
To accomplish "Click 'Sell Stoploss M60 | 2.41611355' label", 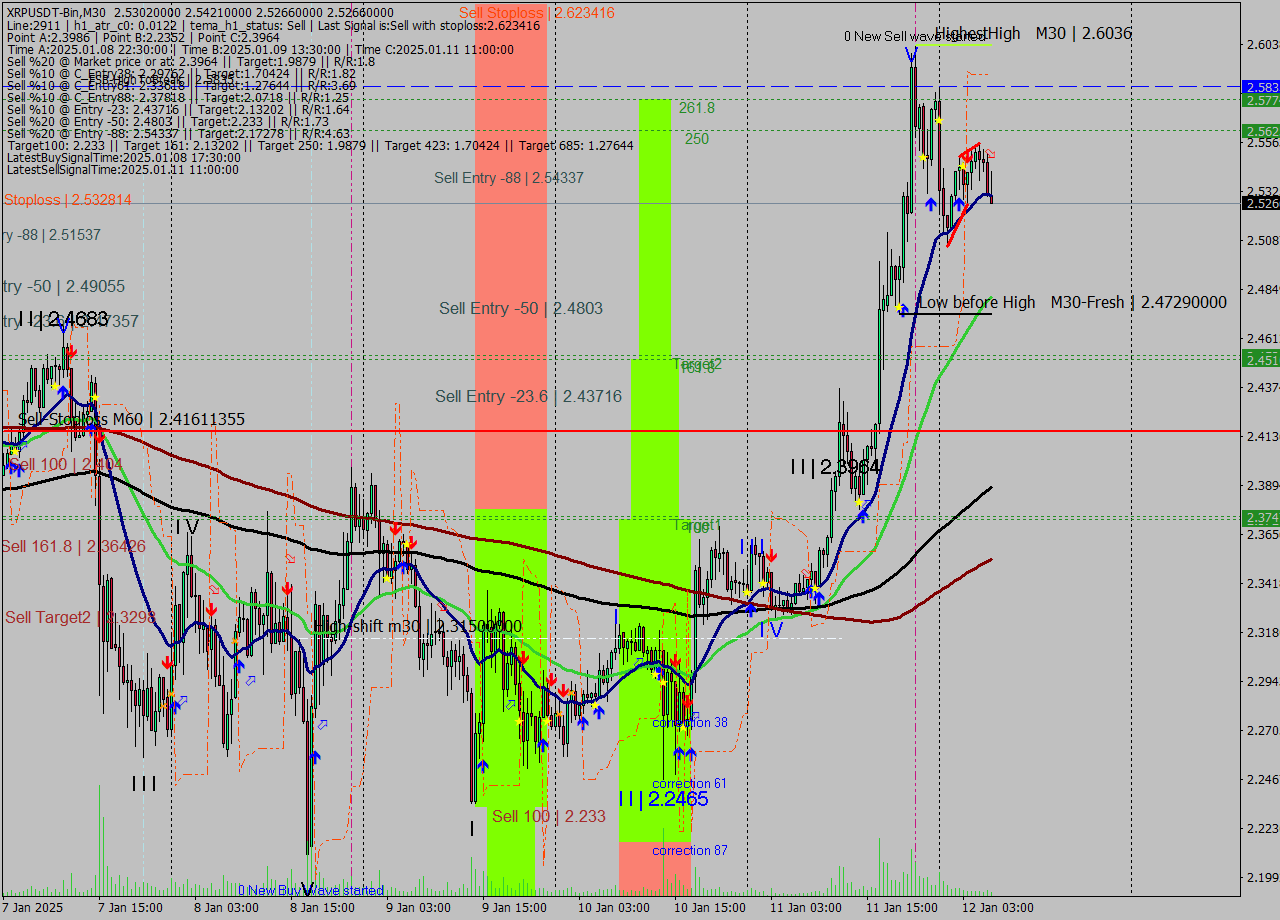I will (131, 419).
